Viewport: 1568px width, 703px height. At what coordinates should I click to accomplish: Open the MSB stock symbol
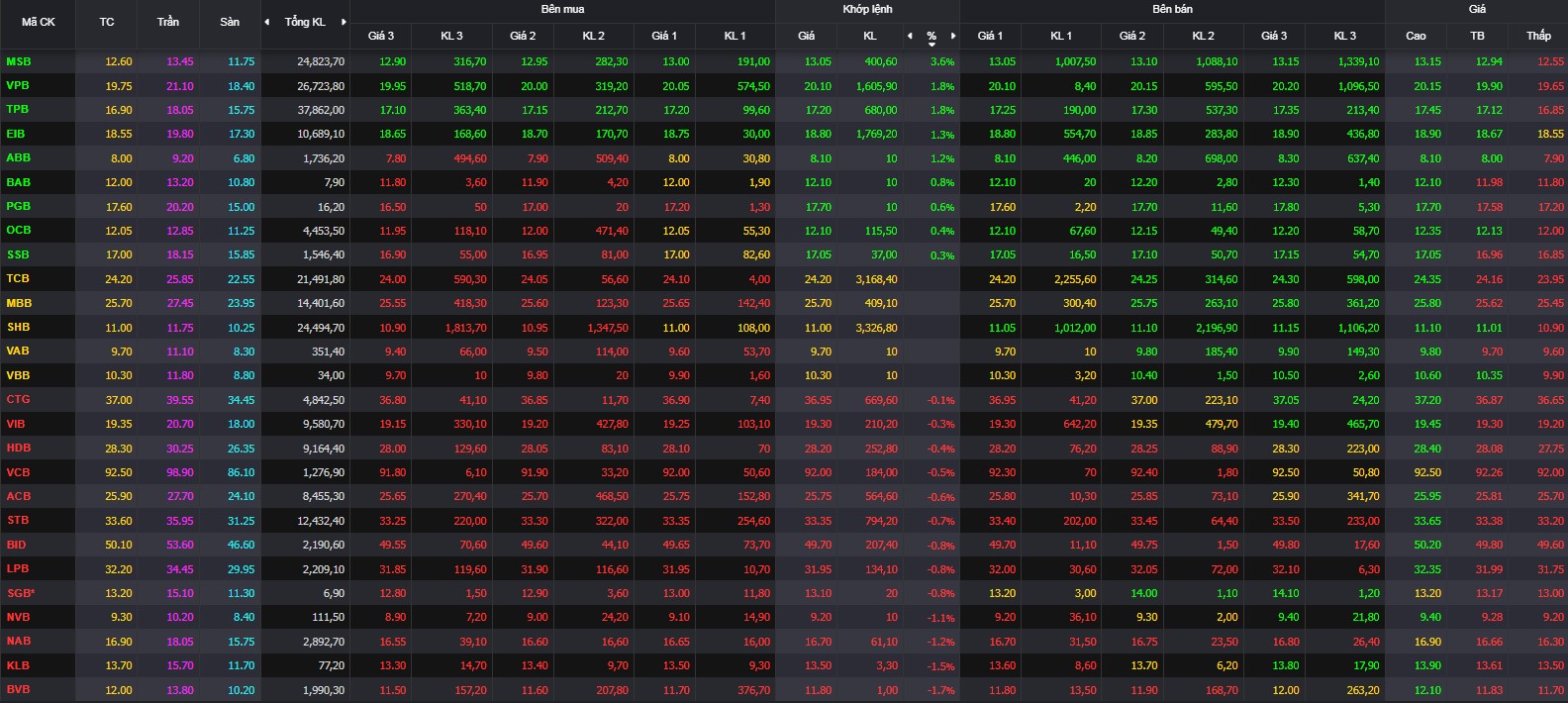(x=19, y=61)
